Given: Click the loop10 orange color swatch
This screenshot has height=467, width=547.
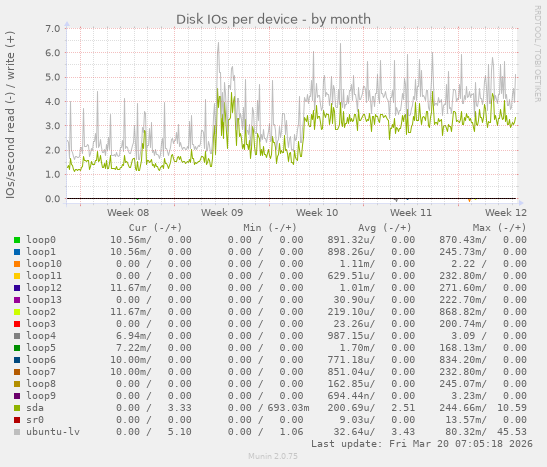Looking at the screenshot, I should [x=17, y=264].
